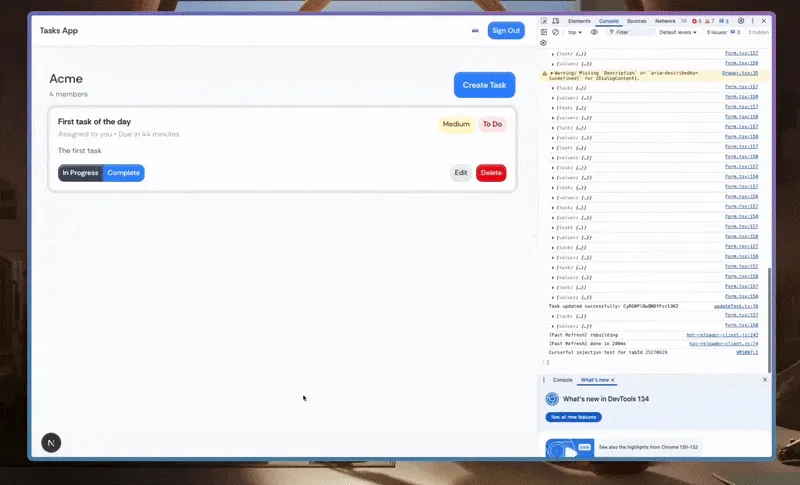The width and height of the screenshot is (800, 485).
Task: Click the clear console icon
Action: click(x=555, y=32)
